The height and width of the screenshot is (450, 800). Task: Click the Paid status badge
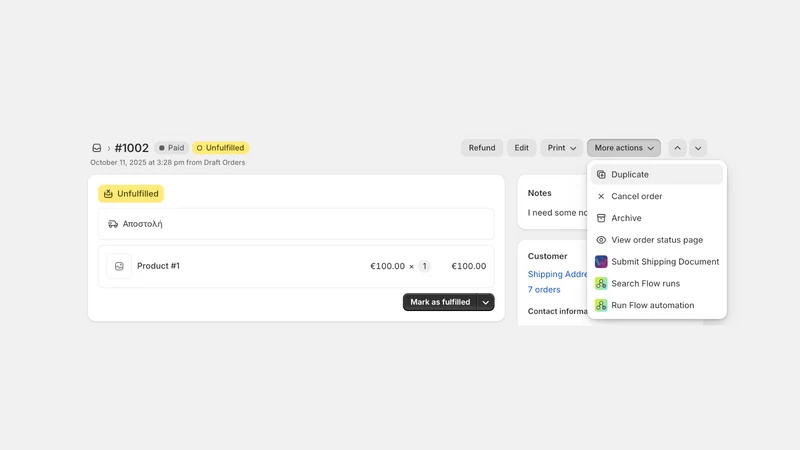click(171, 148)
